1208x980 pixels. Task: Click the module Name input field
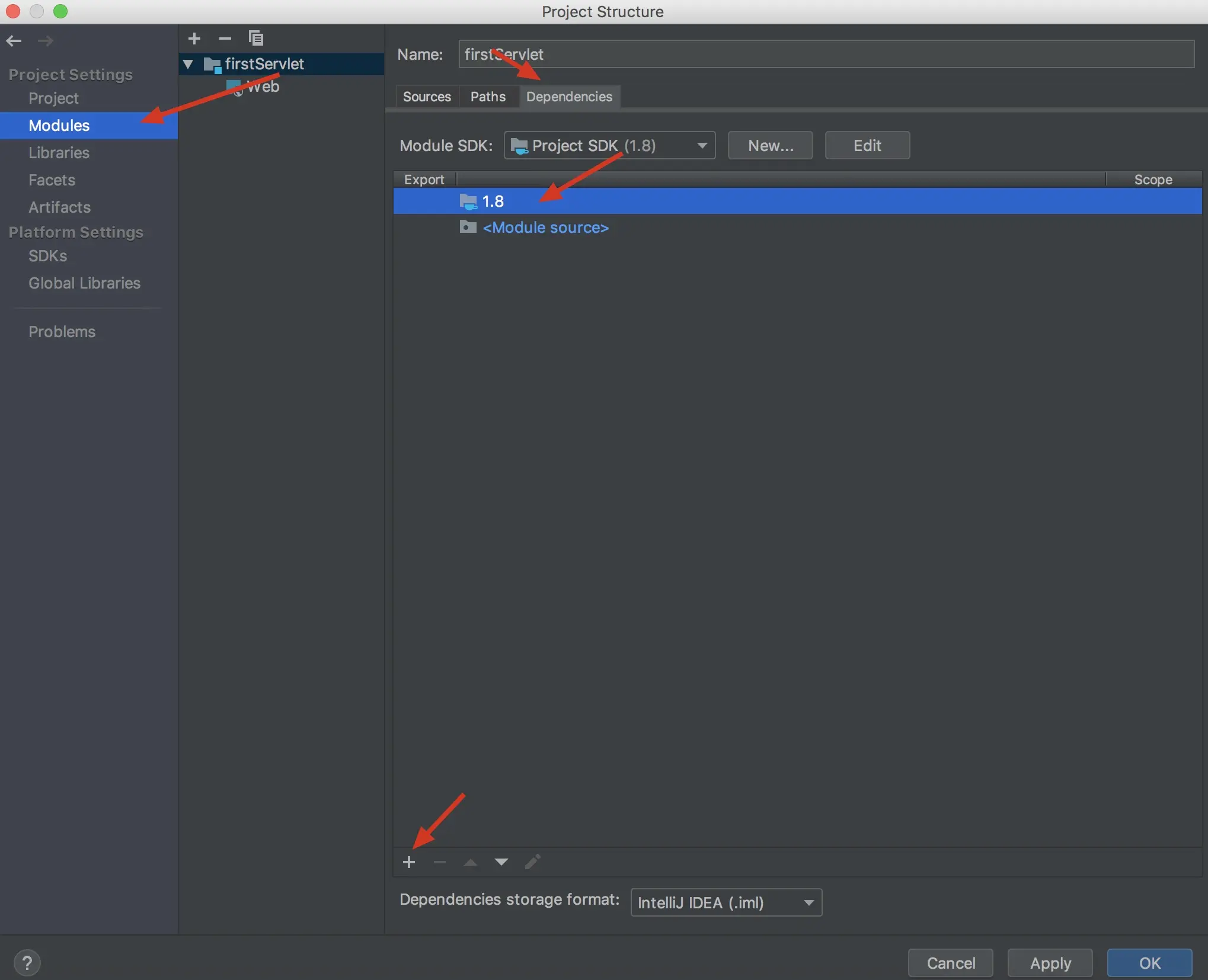(x=826, y=55)
